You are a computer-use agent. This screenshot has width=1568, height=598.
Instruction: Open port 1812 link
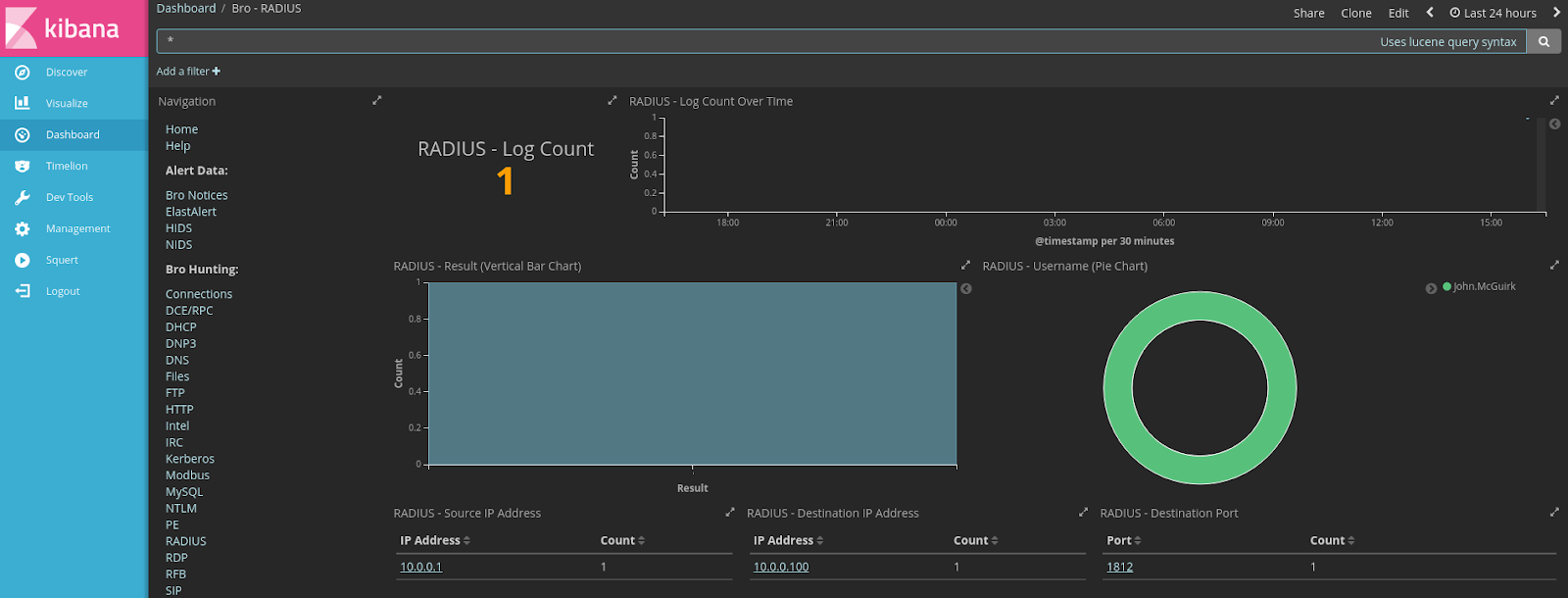pos(1119,567)
